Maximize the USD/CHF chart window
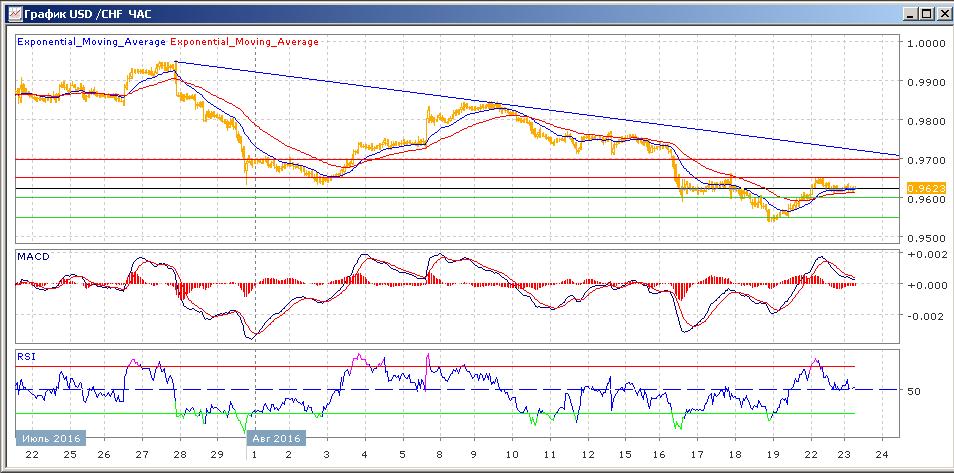Viewport: 954px width, 473px height. pos(925,13)
